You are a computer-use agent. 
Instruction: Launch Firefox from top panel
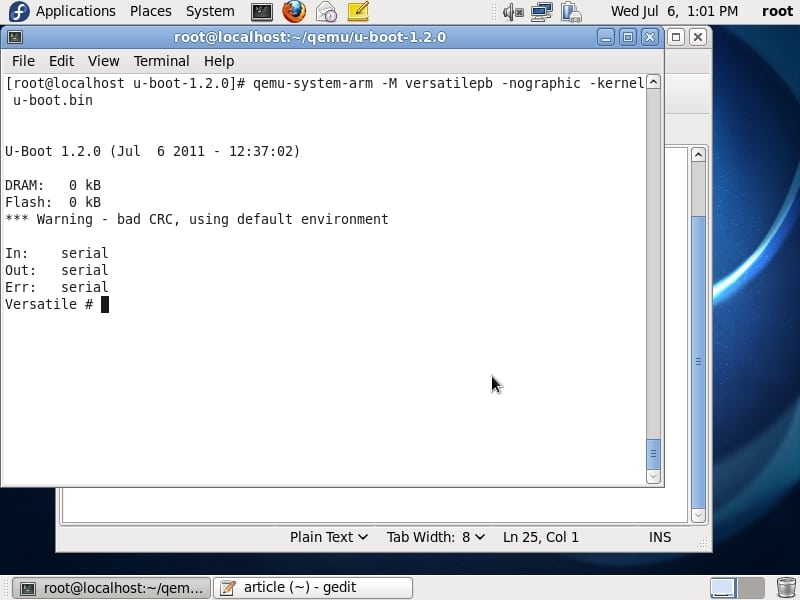coord(294,11)
